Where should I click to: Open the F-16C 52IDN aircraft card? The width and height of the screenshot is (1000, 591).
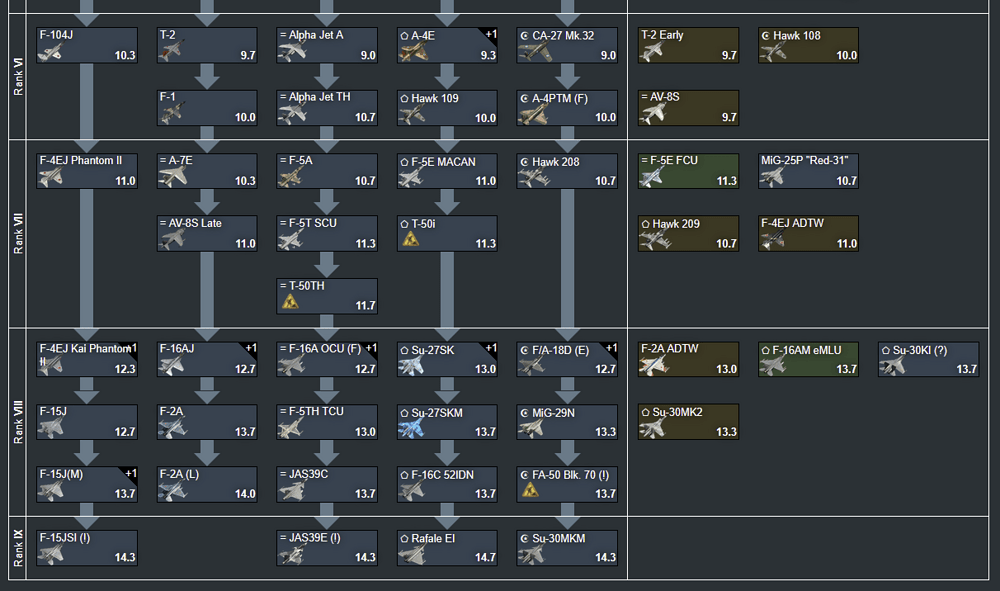tap(447, 484)
